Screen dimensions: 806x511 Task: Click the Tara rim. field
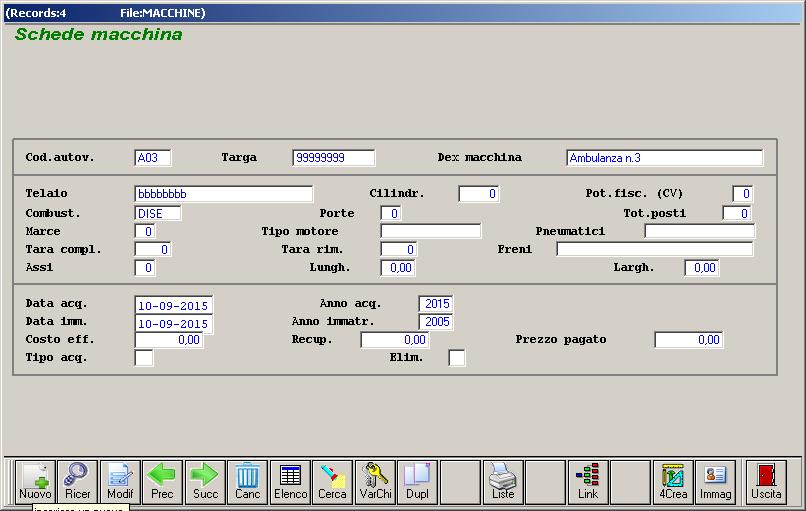point(399,249)
